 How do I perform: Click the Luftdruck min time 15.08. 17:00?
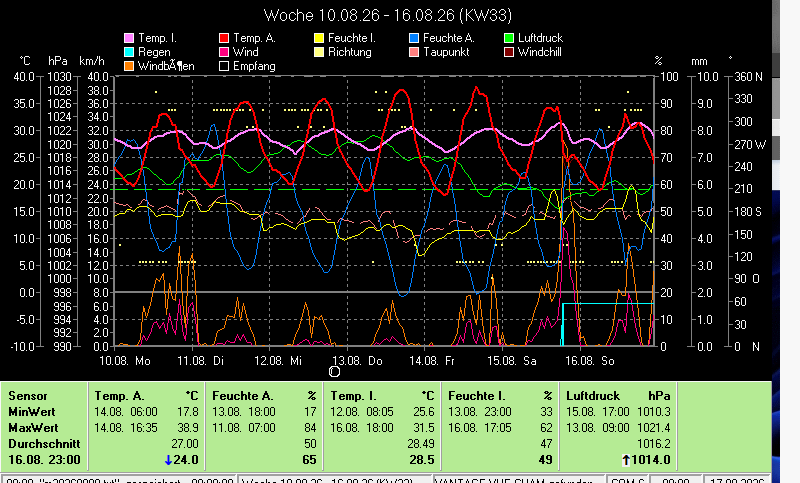(x=597, y=412)
